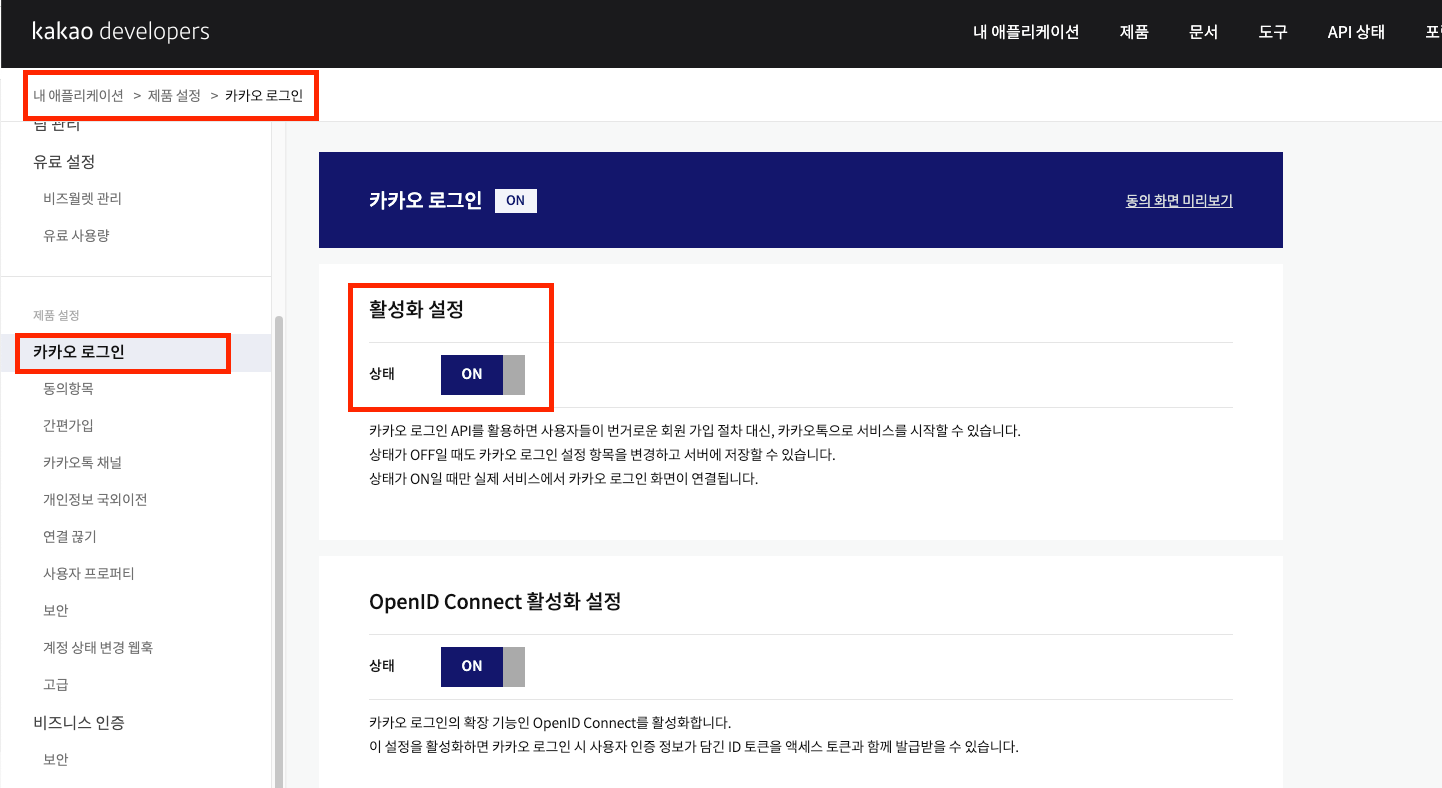This screenshot has width=1442, height=788.
Task: Select 비즈니스 인증 in the sidebar
Action: click(79, 723)
